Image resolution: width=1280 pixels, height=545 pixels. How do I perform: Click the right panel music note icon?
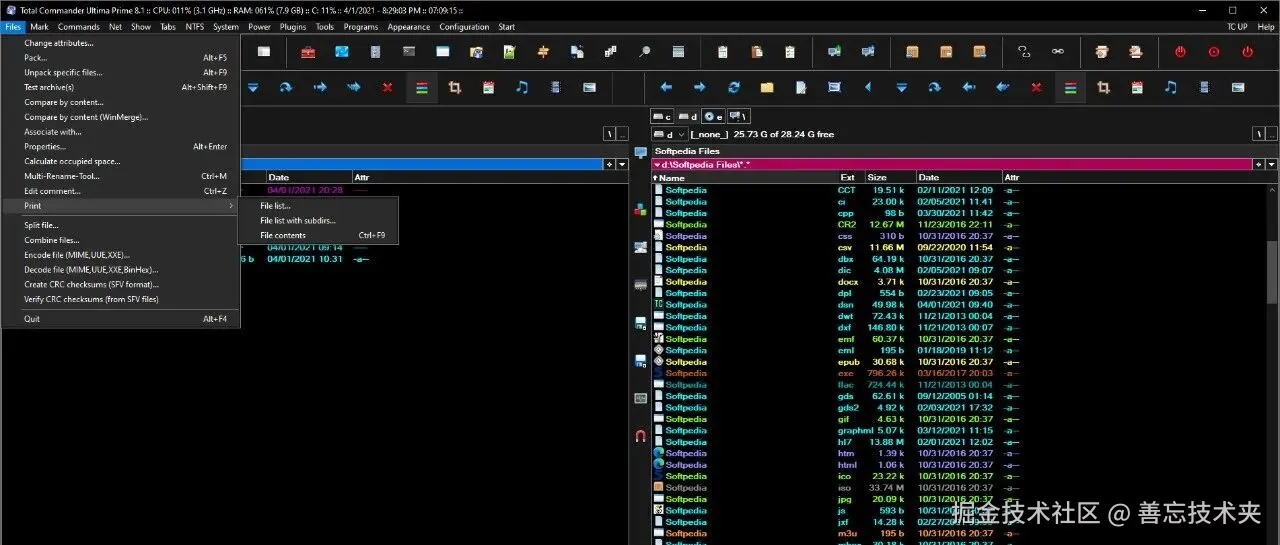(x=1170, y=88)
